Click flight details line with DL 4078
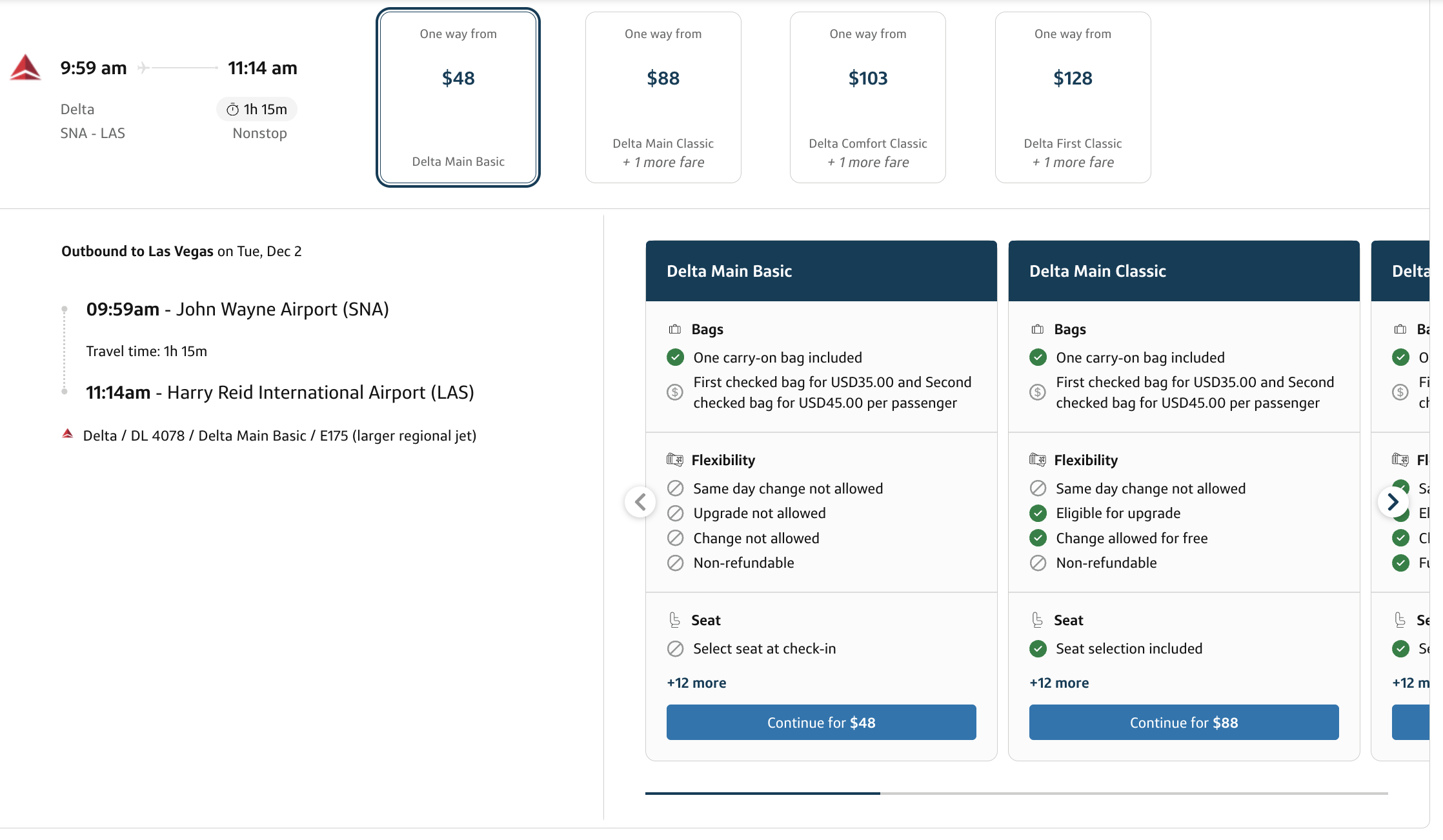The height and width of the screenshot is (840, 1443). [x=279, y=436]
